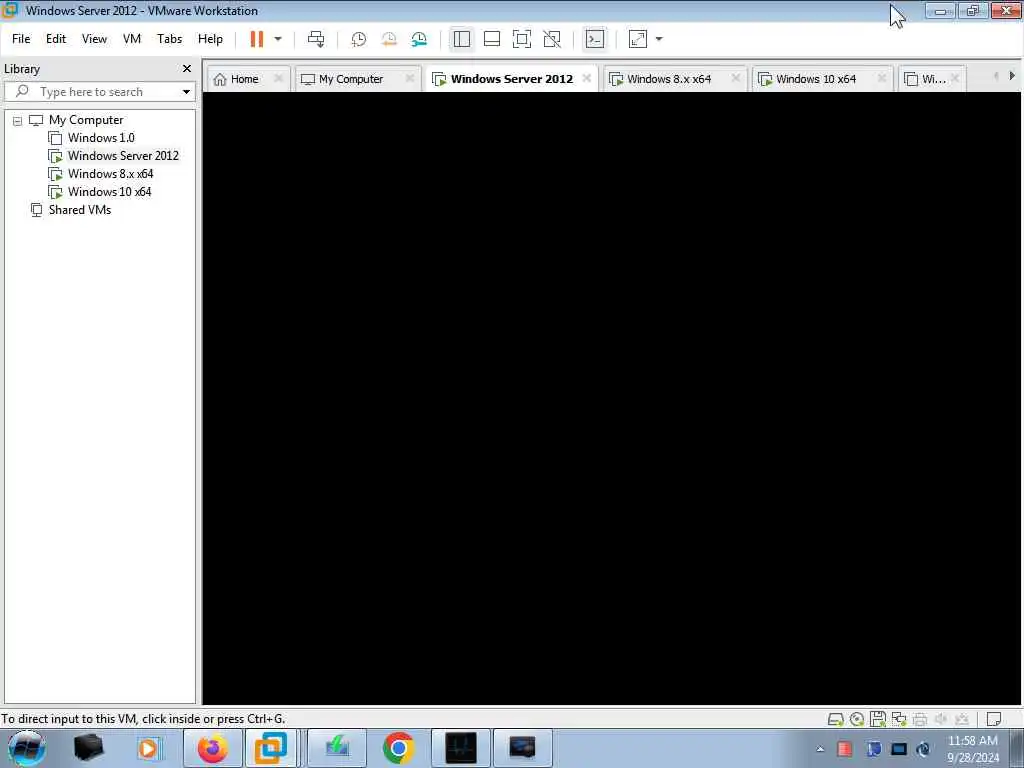Open the message log note icon
Screen dimensions: 1024x768
point(993,720)
